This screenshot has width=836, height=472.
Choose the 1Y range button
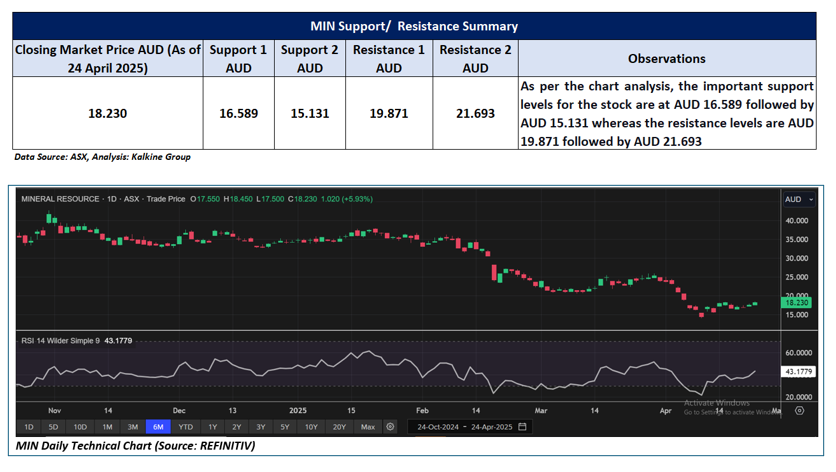point(212,427)
